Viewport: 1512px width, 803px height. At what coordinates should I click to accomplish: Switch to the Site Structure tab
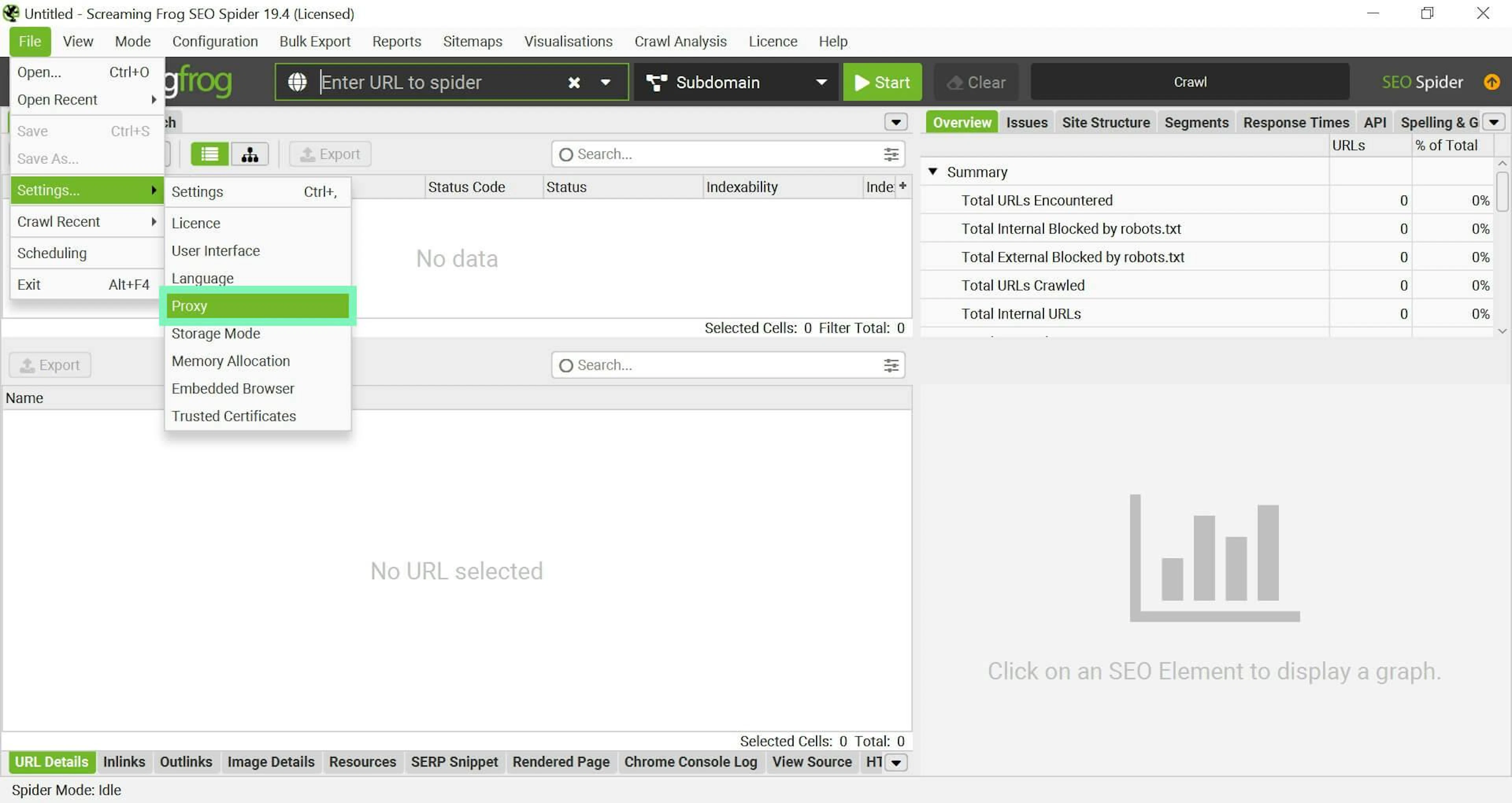[x=1106, y=122]
